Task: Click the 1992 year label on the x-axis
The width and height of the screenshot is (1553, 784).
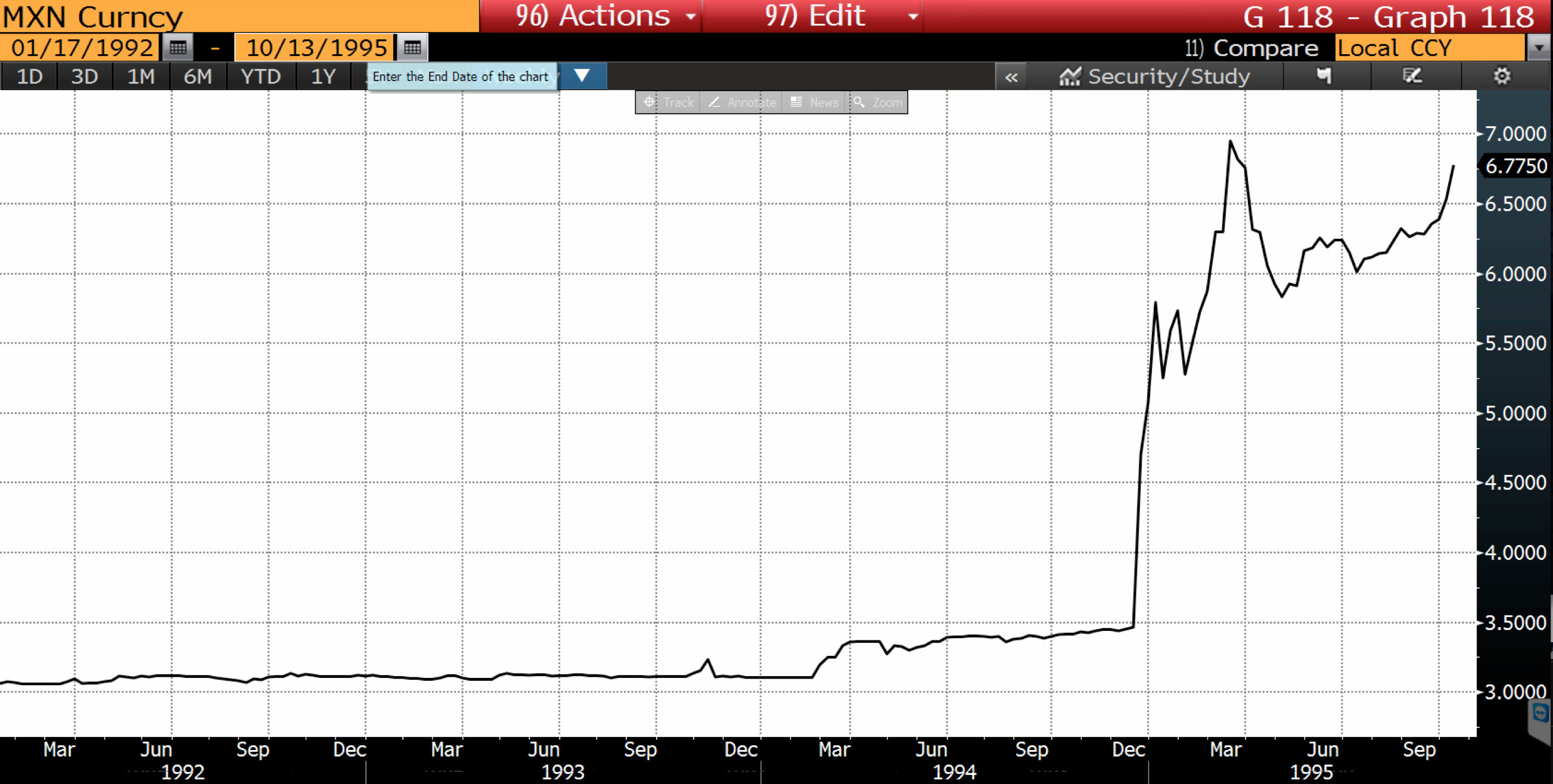Action: 183,772
